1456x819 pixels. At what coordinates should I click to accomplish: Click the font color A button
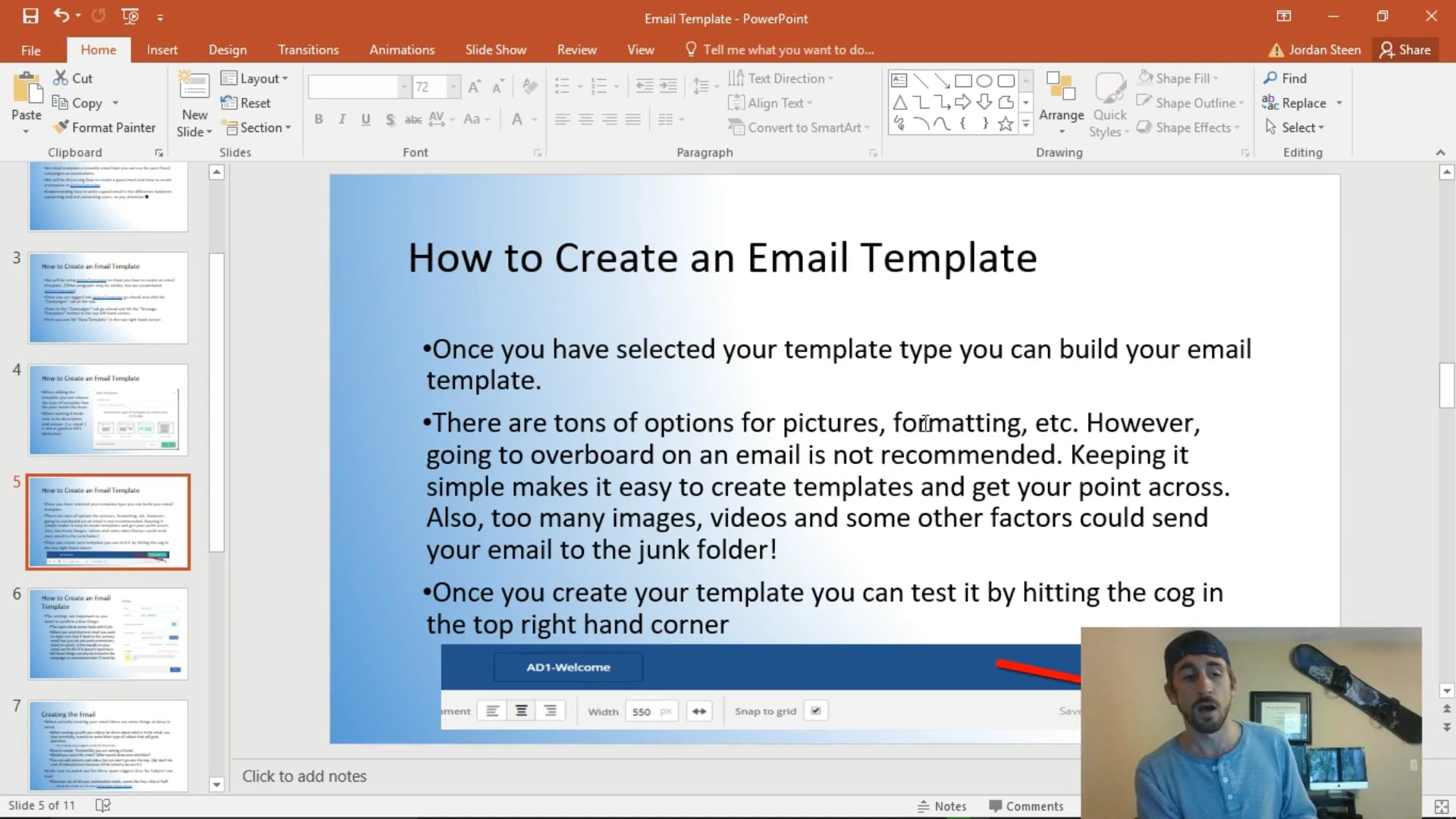pos(517,119)
